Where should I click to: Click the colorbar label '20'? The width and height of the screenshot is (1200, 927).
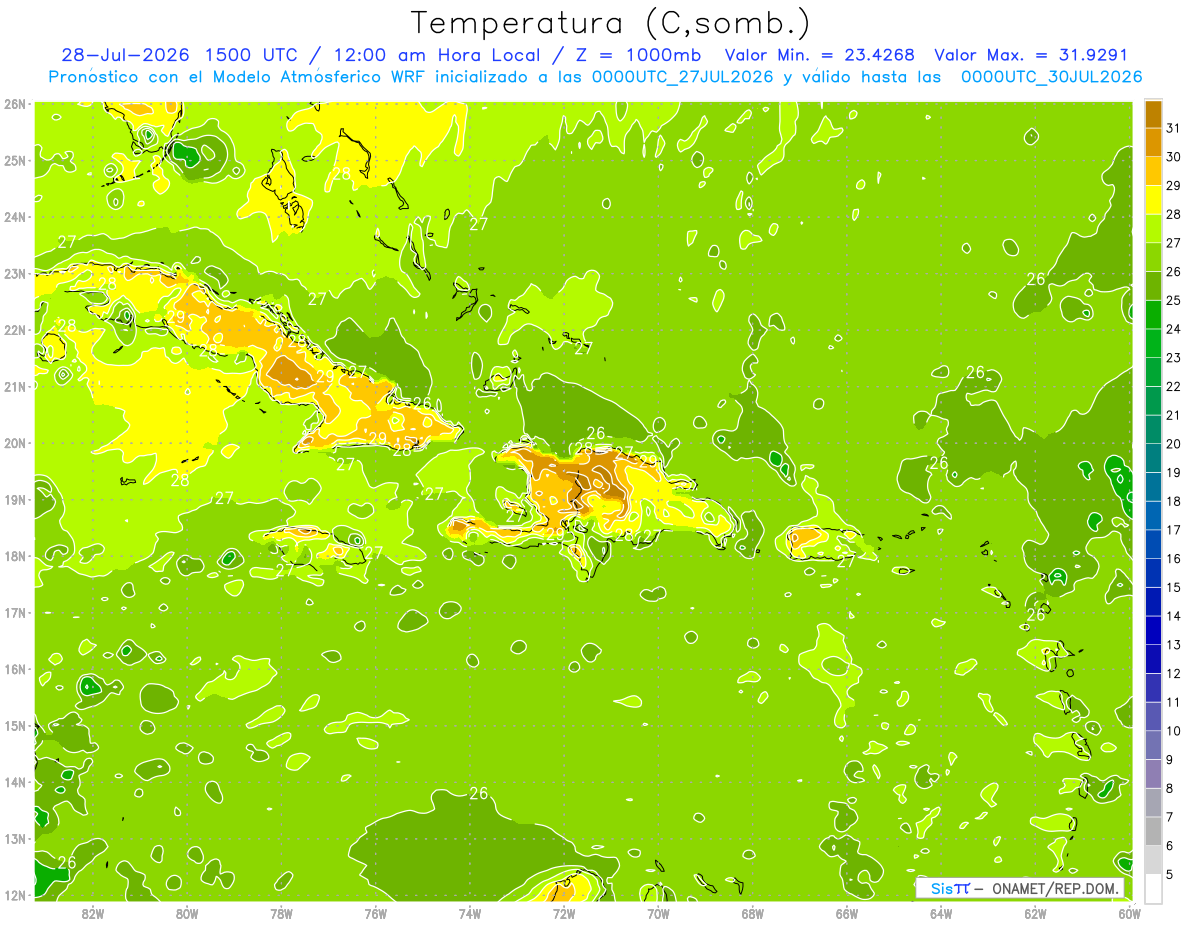(1173, 444)
